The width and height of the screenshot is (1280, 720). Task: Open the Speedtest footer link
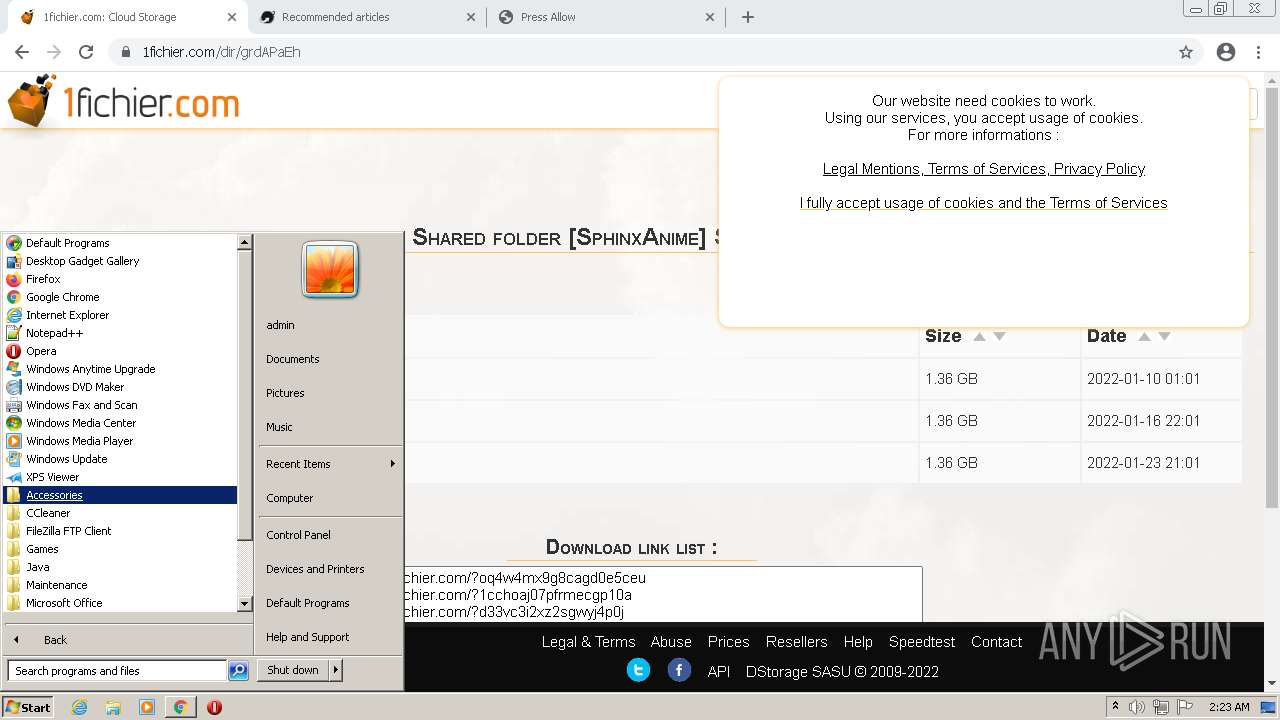(x=922, y=642)
